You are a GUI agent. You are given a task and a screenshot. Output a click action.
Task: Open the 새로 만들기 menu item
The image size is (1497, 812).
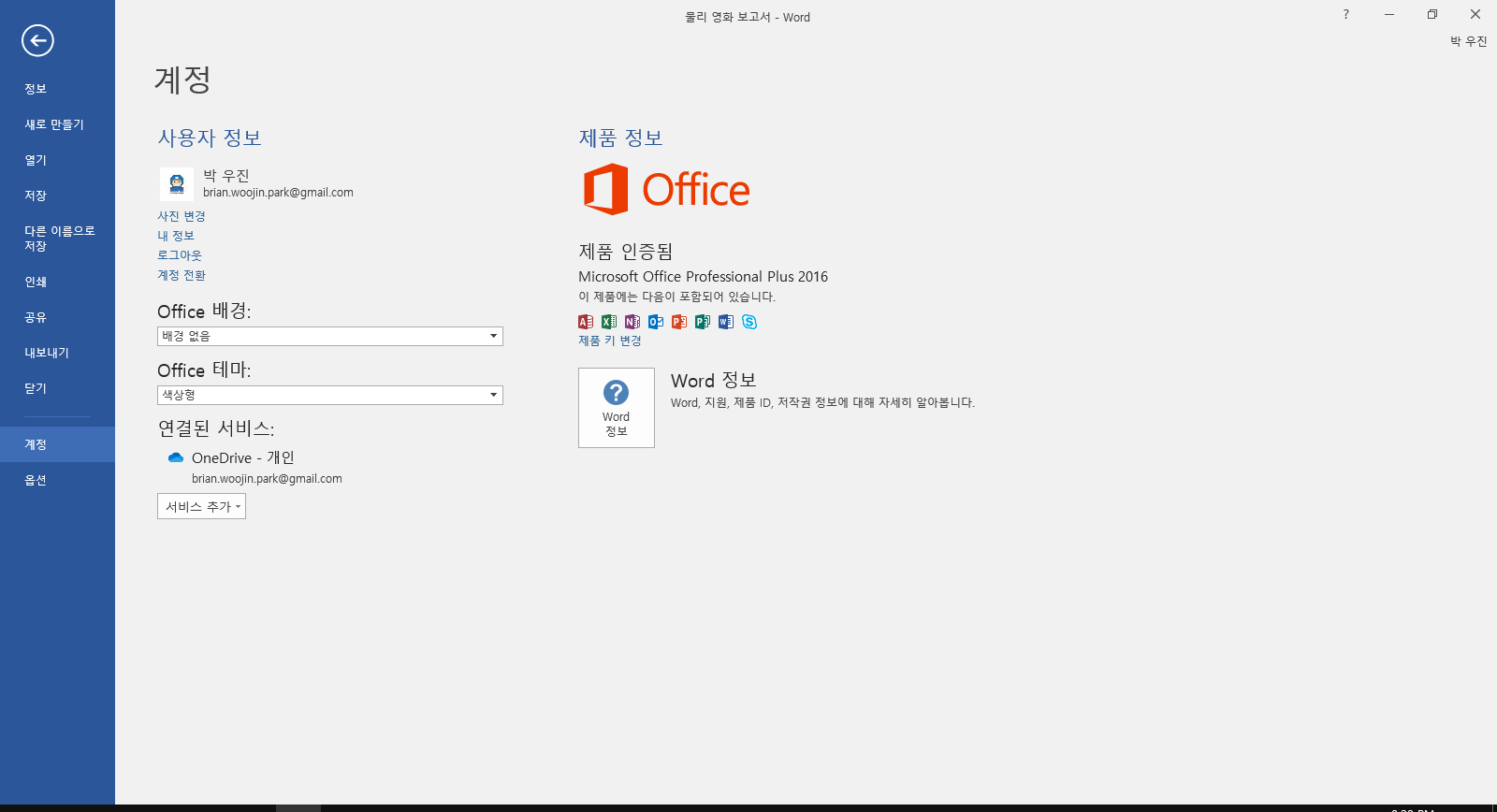click(57, 124)
